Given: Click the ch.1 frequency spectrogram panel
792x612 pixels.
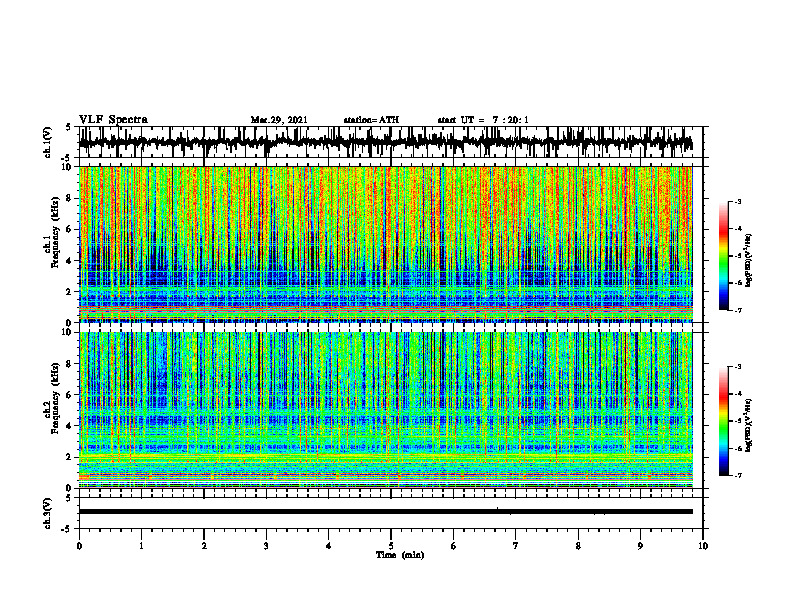Looking at the screenshot, I should tap(391, 244).
